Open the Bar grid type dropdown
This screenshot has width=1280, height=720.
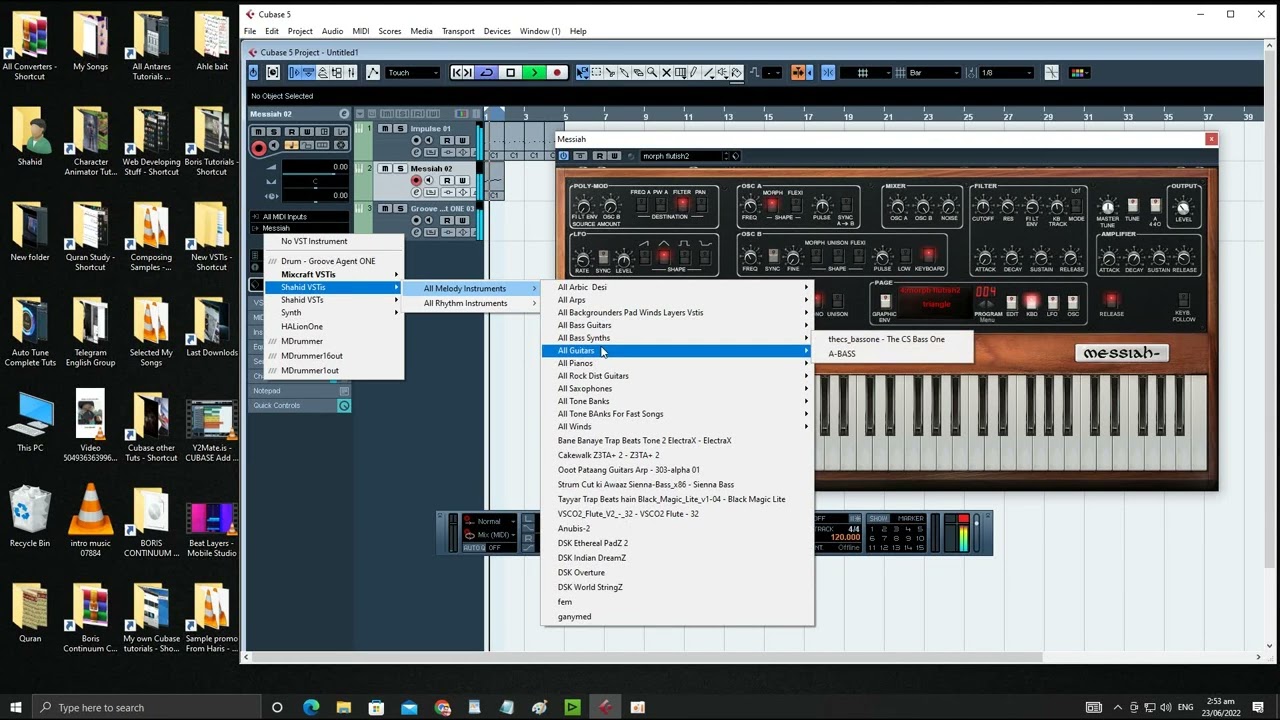click(x=934, y=73)
